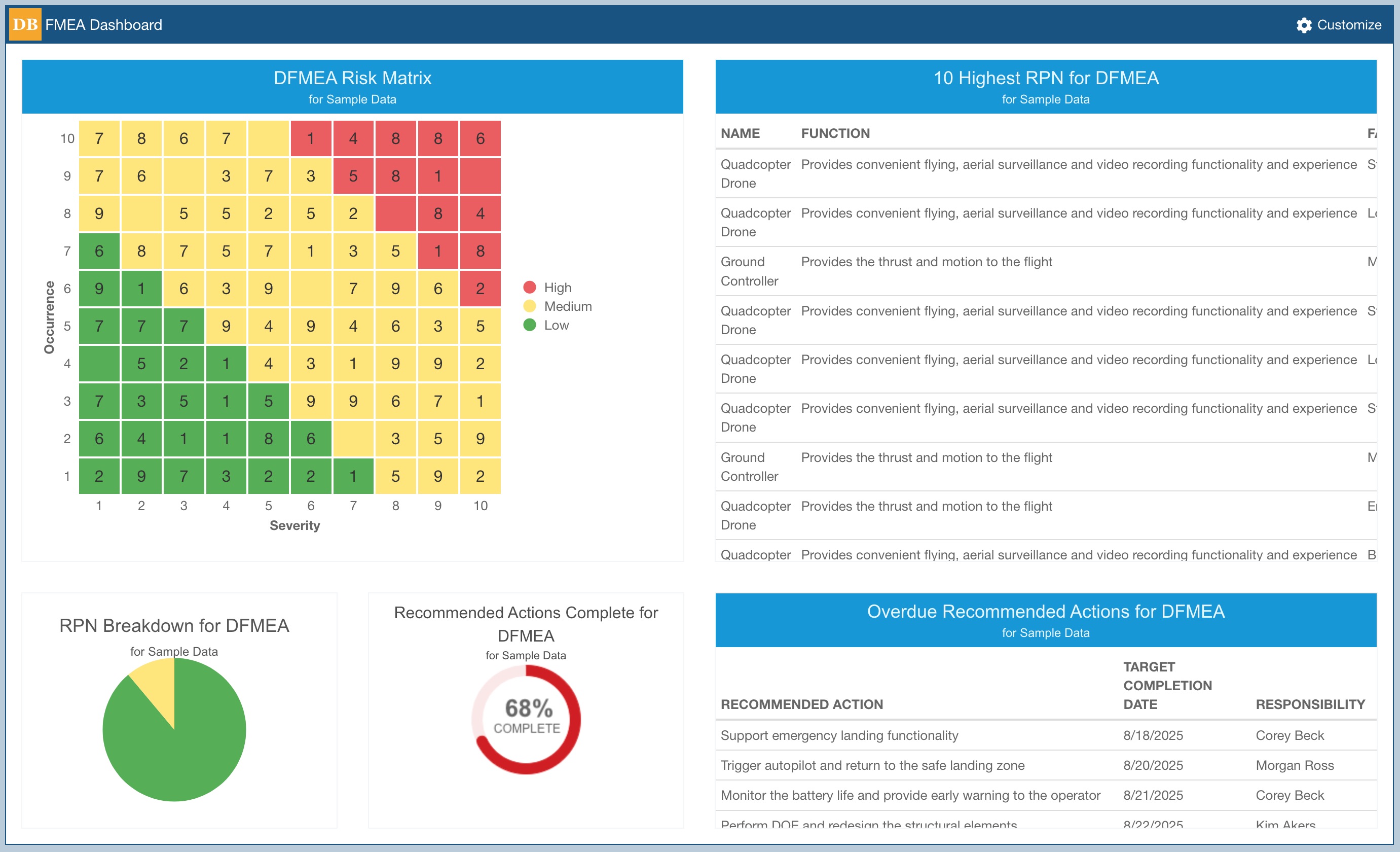Sort by the RECOMMENDED ACTION column header
The image size is (1400, 852).
click(801, 704)
